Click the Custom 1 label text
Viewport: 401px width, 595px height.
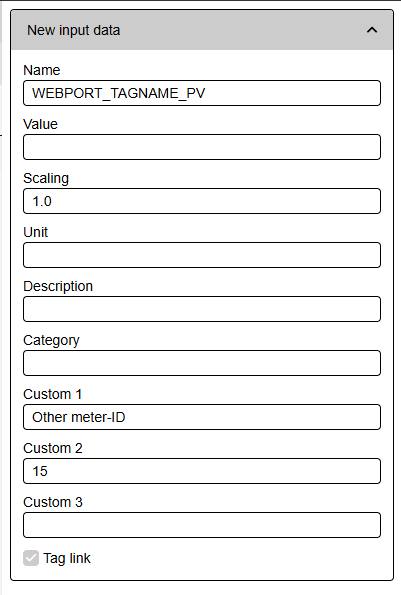pos(53,394)
